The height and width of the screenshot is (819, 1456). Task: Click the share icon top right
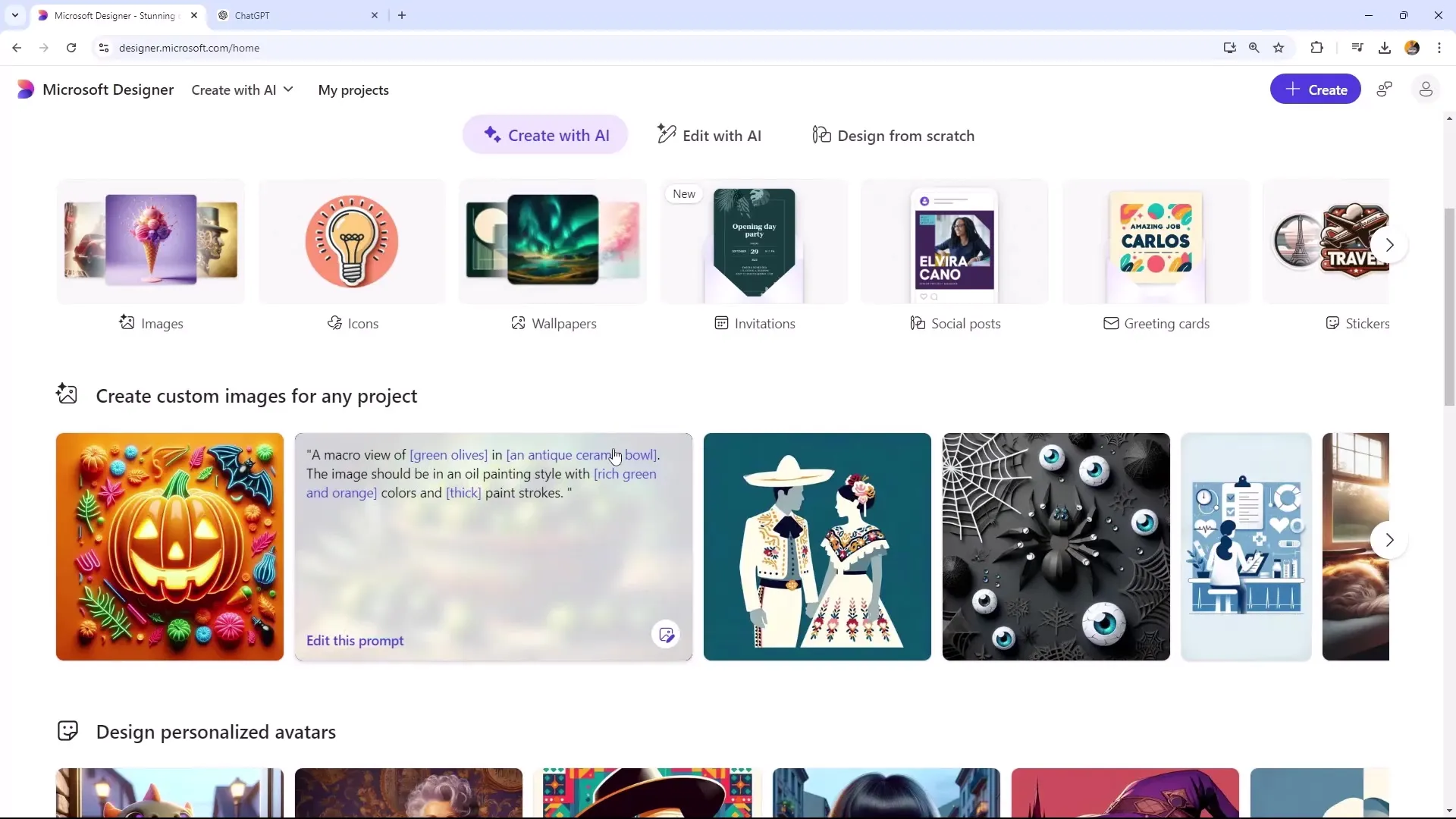tap(1385, 90)
